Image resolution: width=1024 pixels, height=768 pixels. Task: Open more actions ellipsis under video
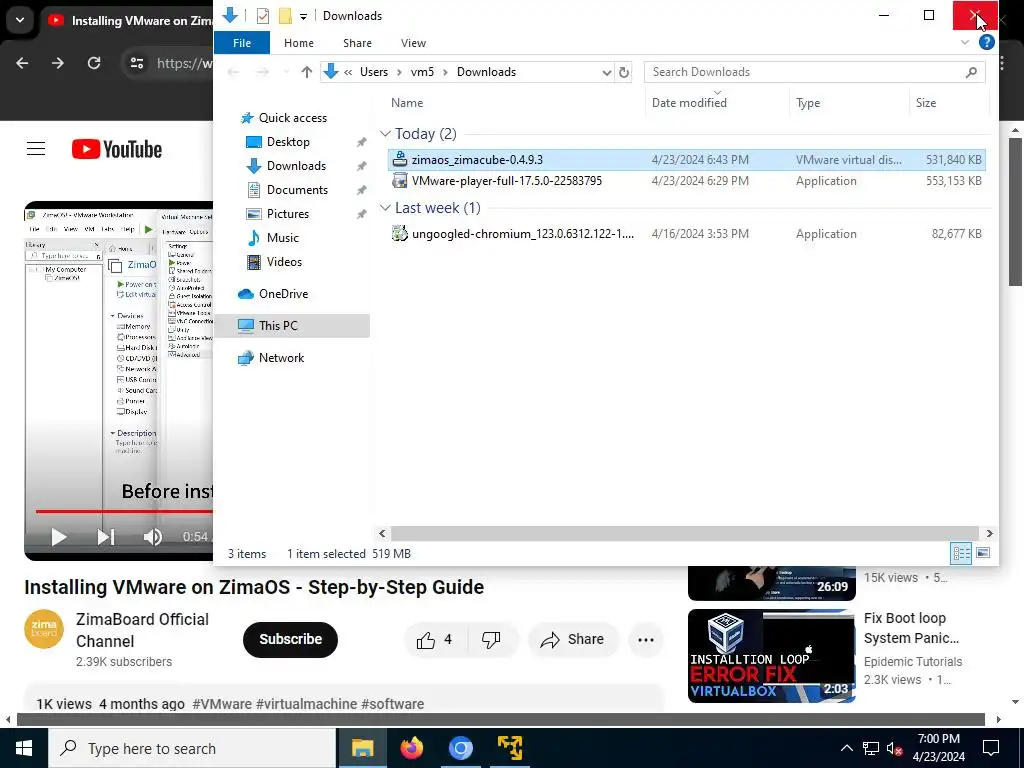[646, 640]
